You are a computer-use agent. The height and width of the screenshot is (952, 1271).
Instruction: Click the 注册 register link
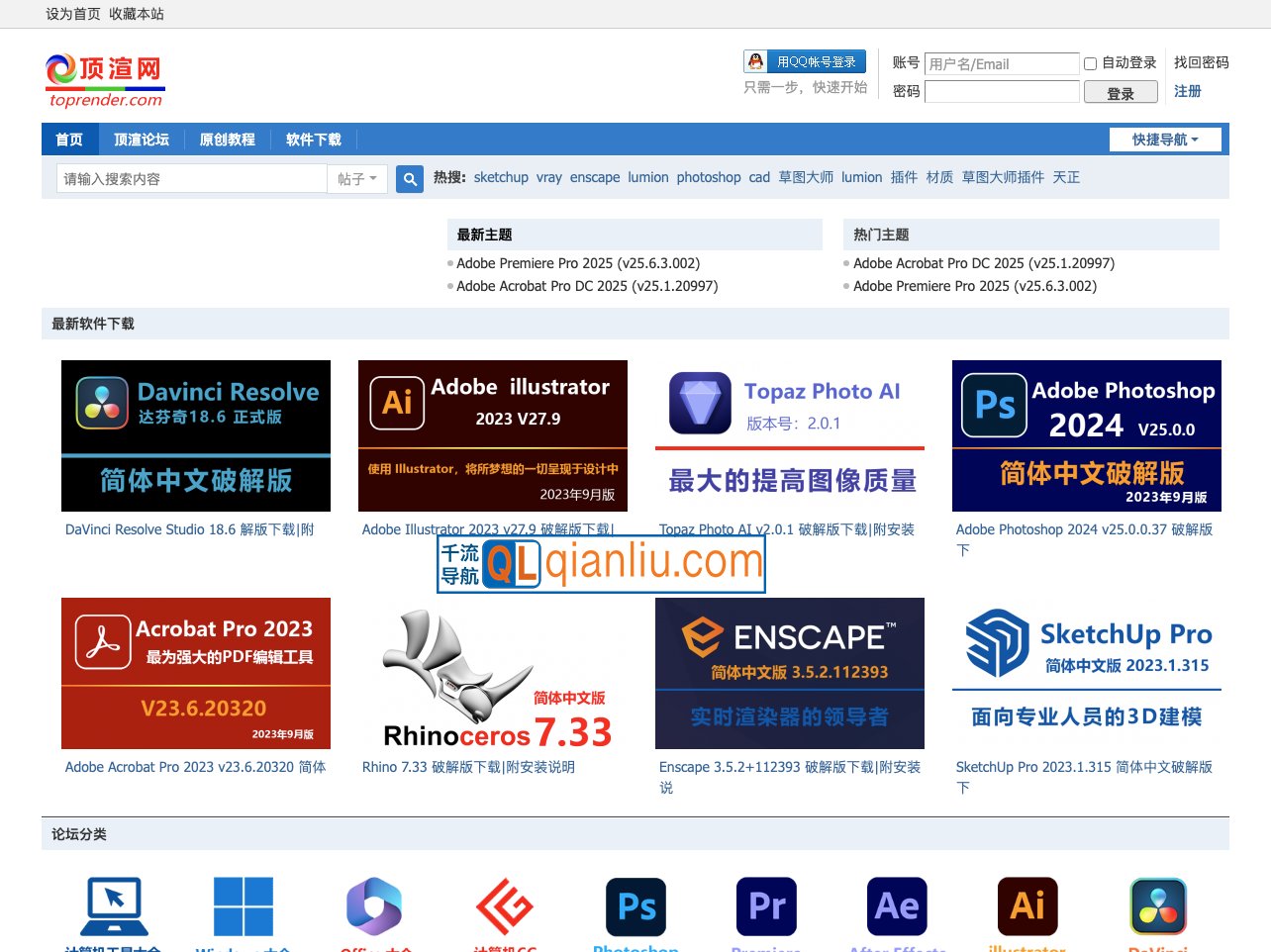(x=1187, y=91)
